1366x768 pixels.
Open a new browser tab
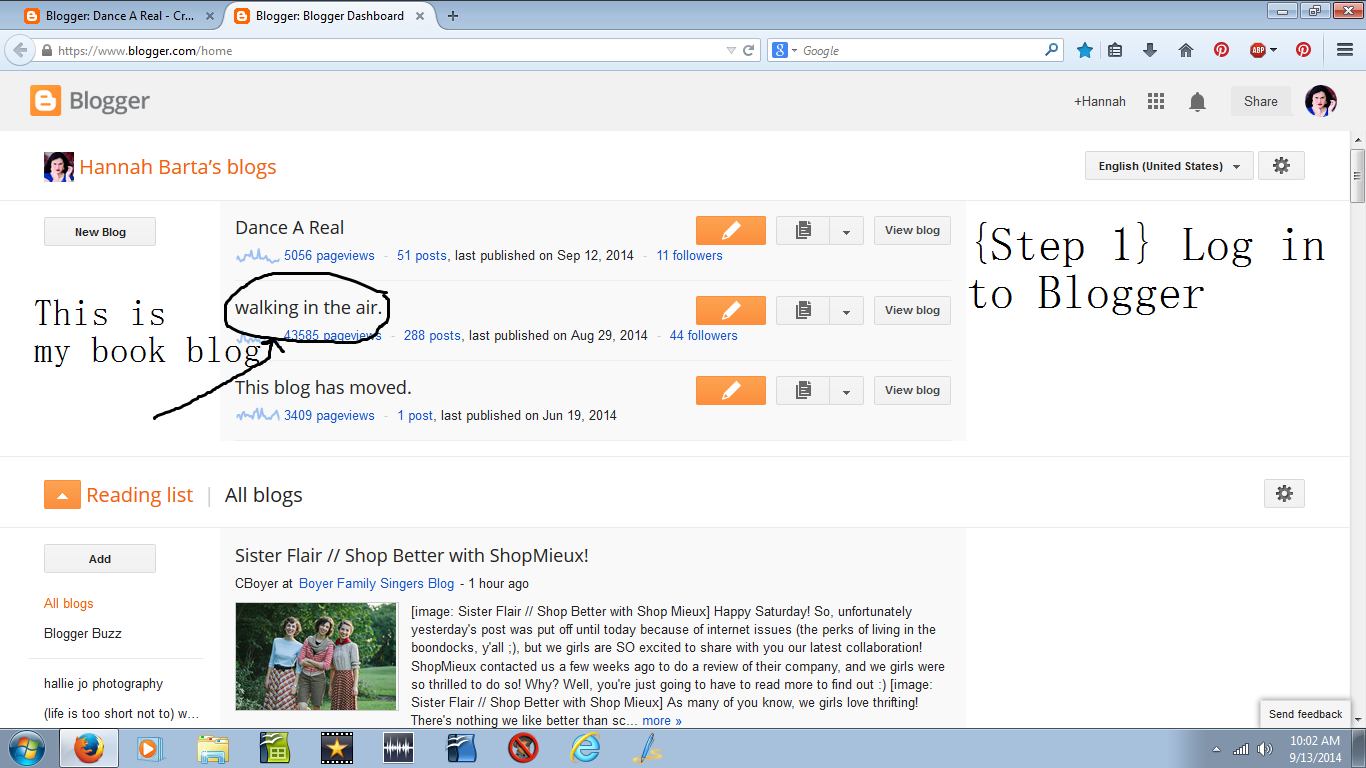coord(453,16)
